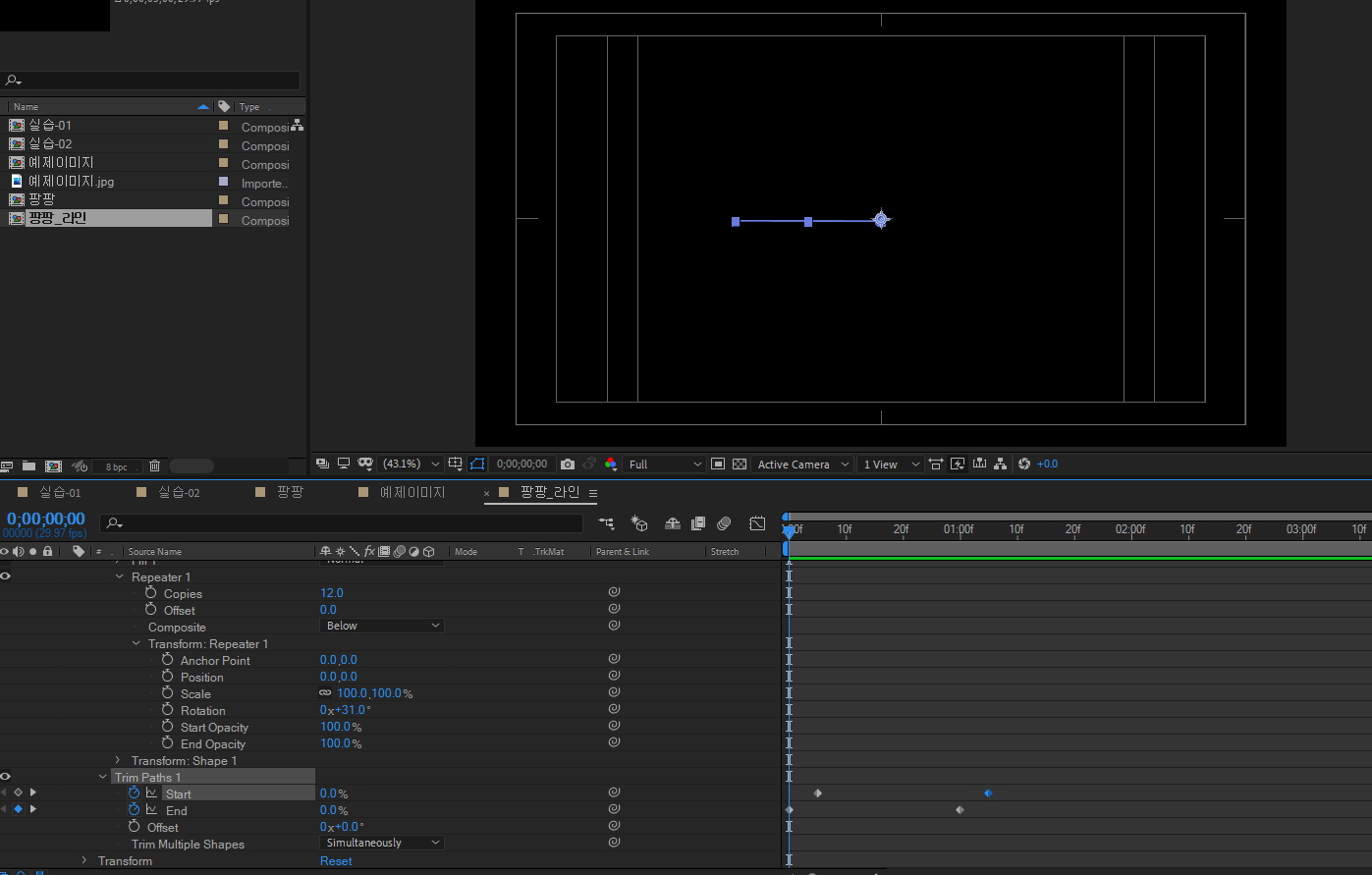Screen dimensions: 1372x875
Task: Open zoom level 43.1% dropdown
Action: click(x=412, y=464)
